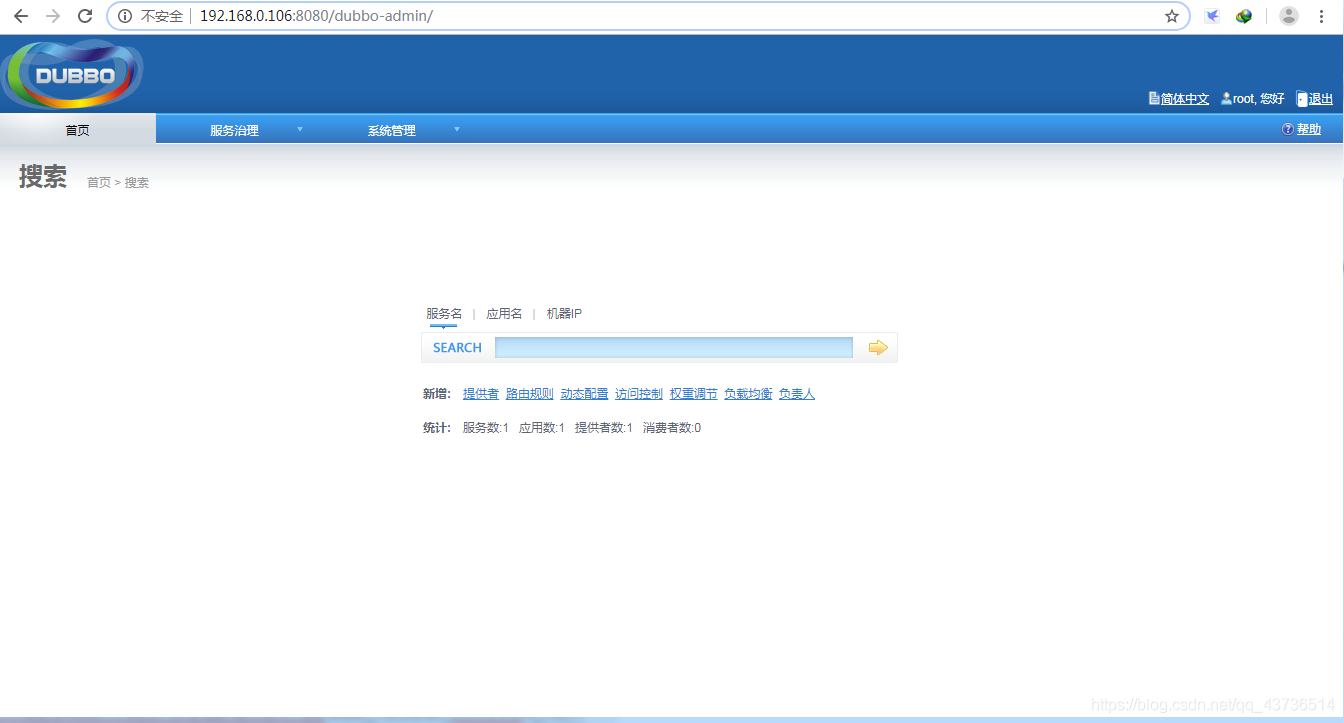Go forward in browser history
1344x723 pixels.
click(53, 16)
